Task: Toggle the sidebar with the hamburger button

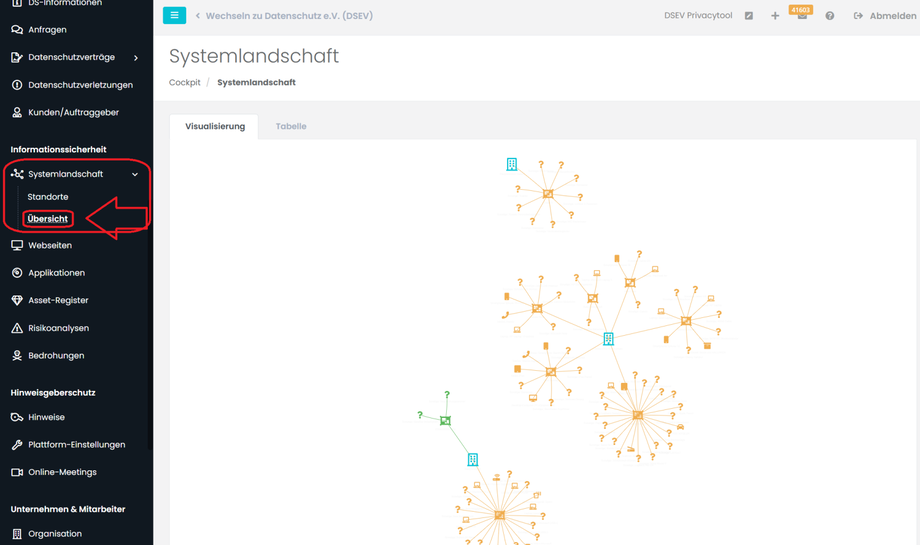Action: click(x=174, y=16)
